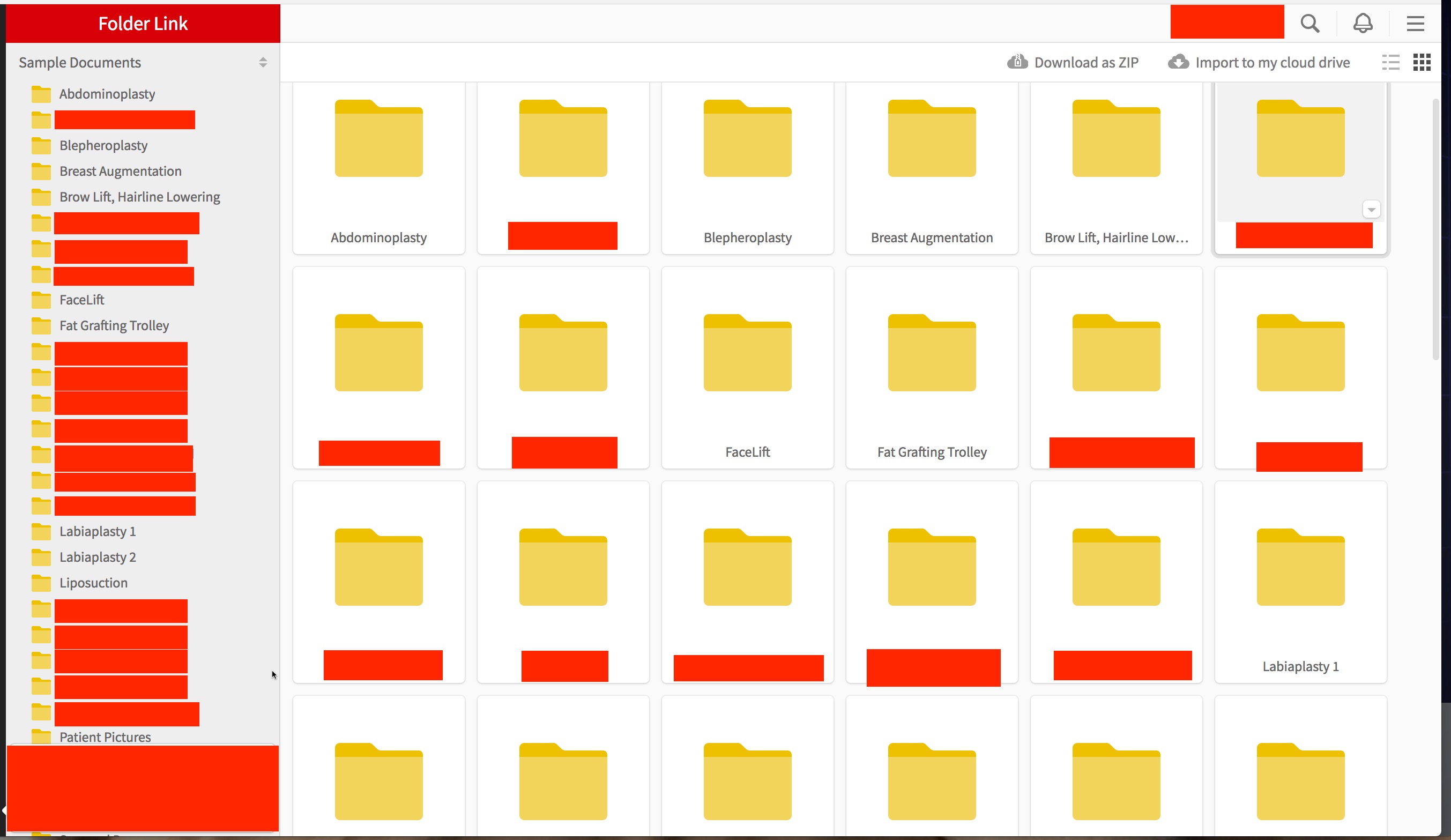Switch to grid view layout
1451x840 pixels.
(1422, 62)
